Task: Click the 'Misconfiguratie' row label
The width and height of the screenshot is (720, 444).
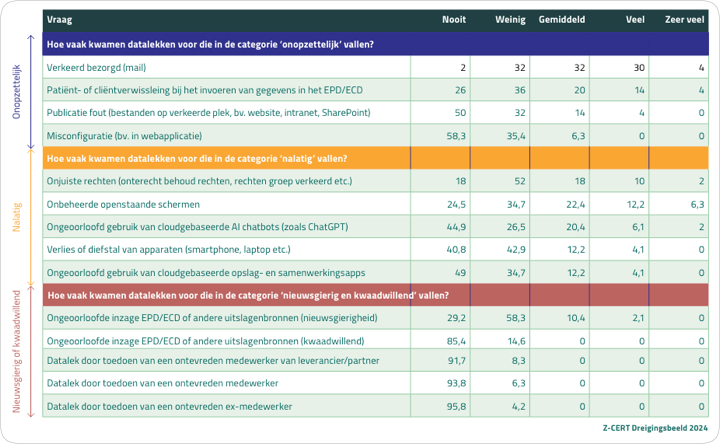Action: coord(124,135)
